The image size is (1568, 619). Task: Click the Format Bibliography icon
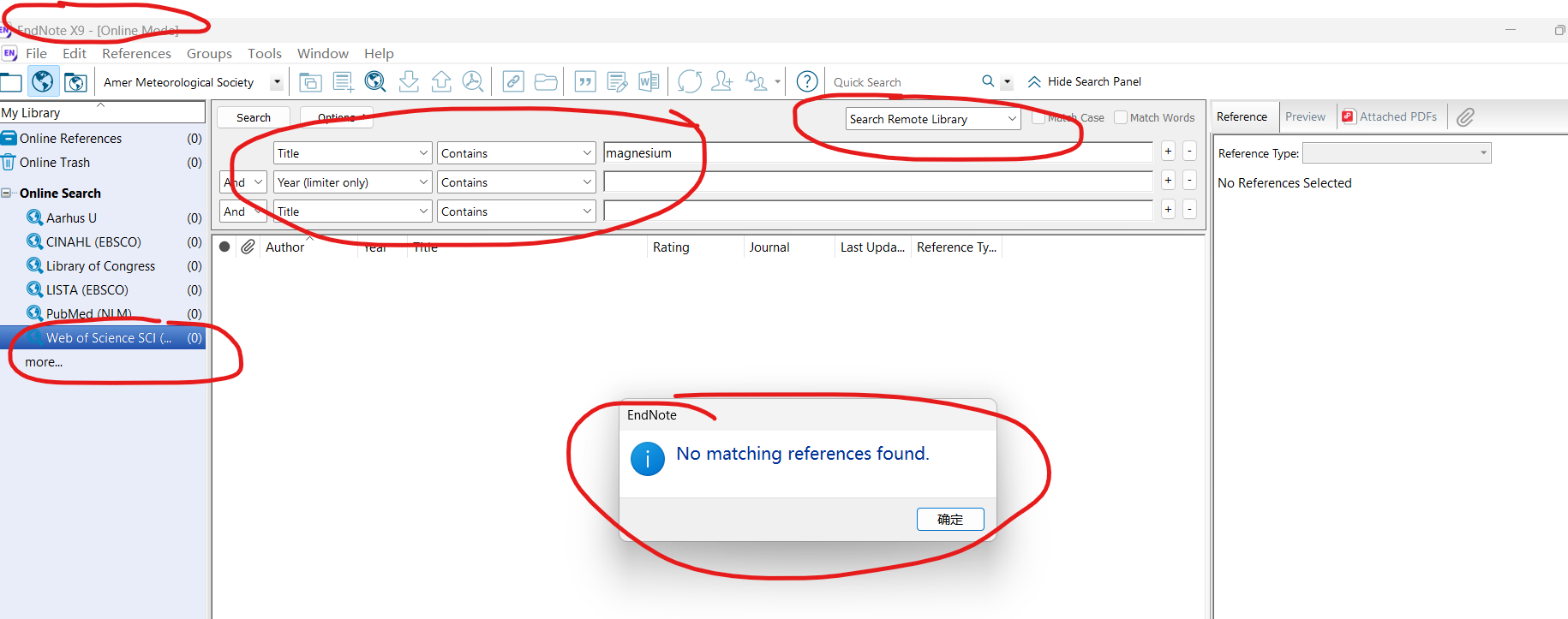tap(617, 82)
